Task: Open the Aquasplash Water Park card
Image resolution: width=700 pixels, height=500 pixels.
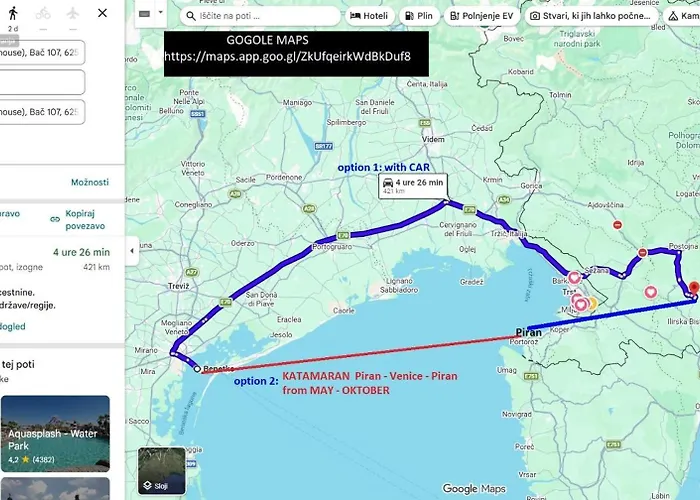Action: coord(55,432)
